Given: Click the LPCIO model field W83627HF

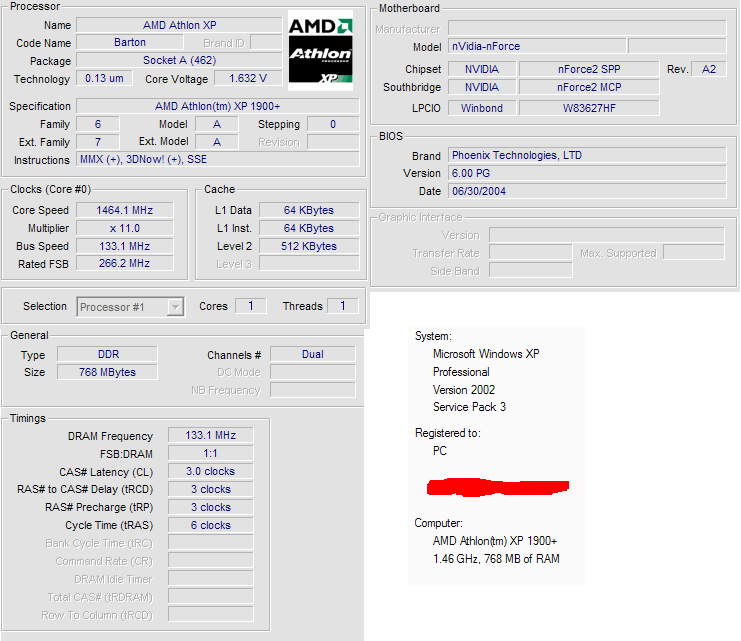Looking at the screenshot, I should coord(590,108).
